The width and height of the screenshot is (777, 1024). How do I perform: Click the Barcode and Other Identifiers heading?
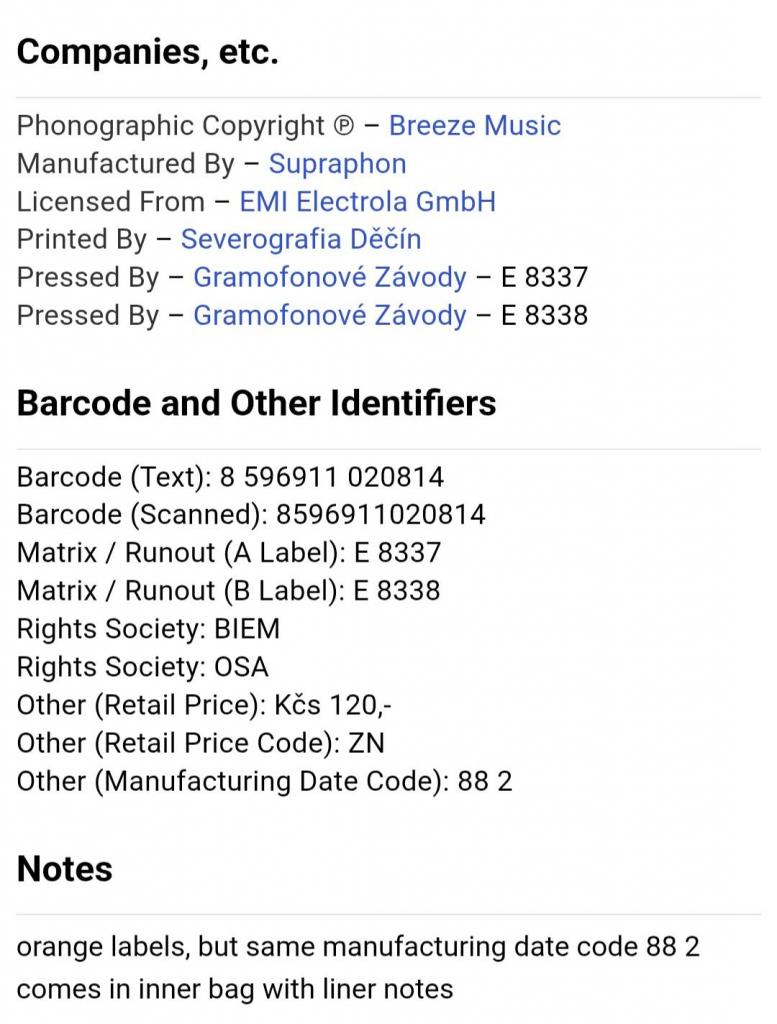(257, 403)
